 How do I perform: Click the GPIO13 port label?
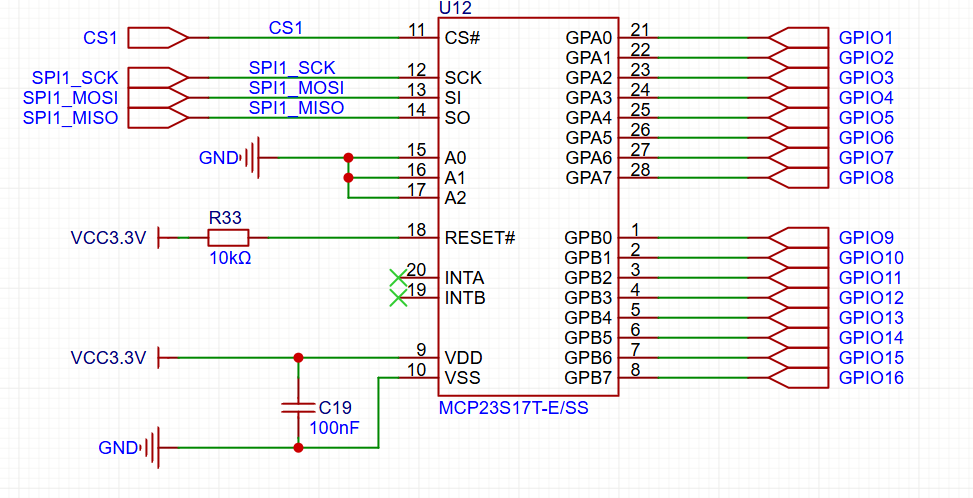pyautogui.click(x=871, y=318)
